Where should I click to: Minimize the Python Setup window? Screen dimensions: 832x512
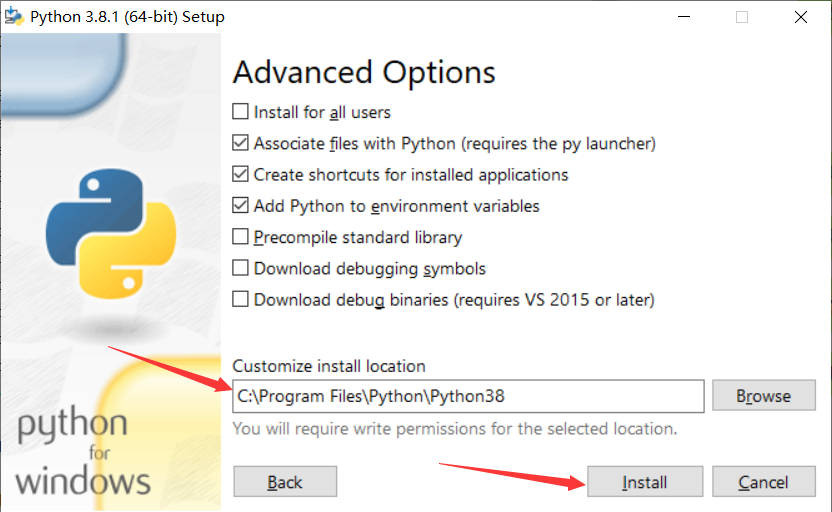point(684,17)
